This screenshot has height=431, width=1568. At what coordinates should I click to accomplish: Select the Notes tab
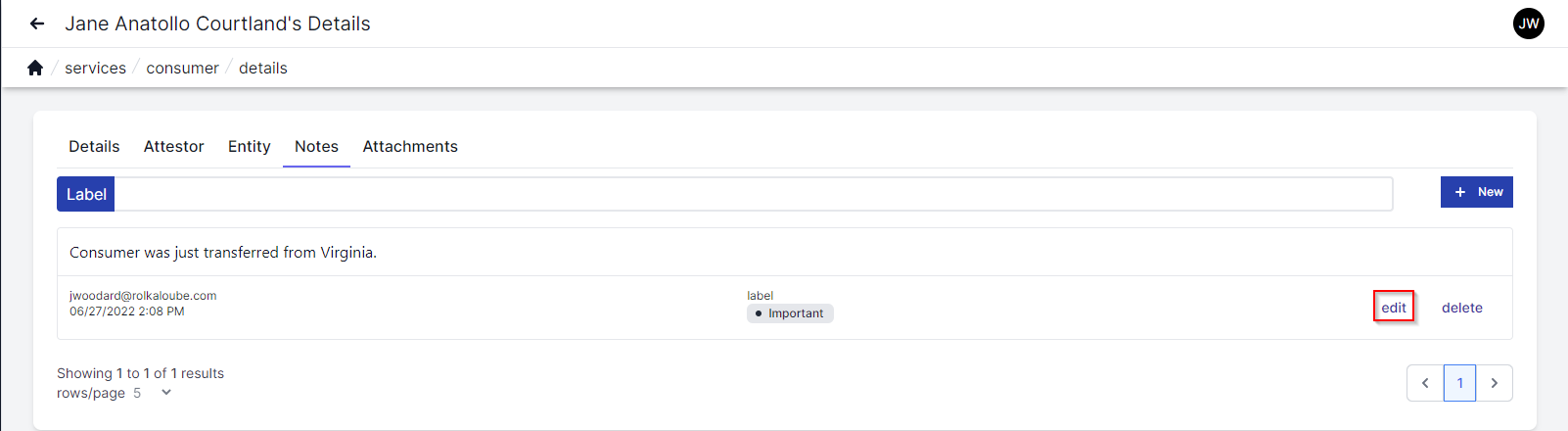[x=316, y=146]
